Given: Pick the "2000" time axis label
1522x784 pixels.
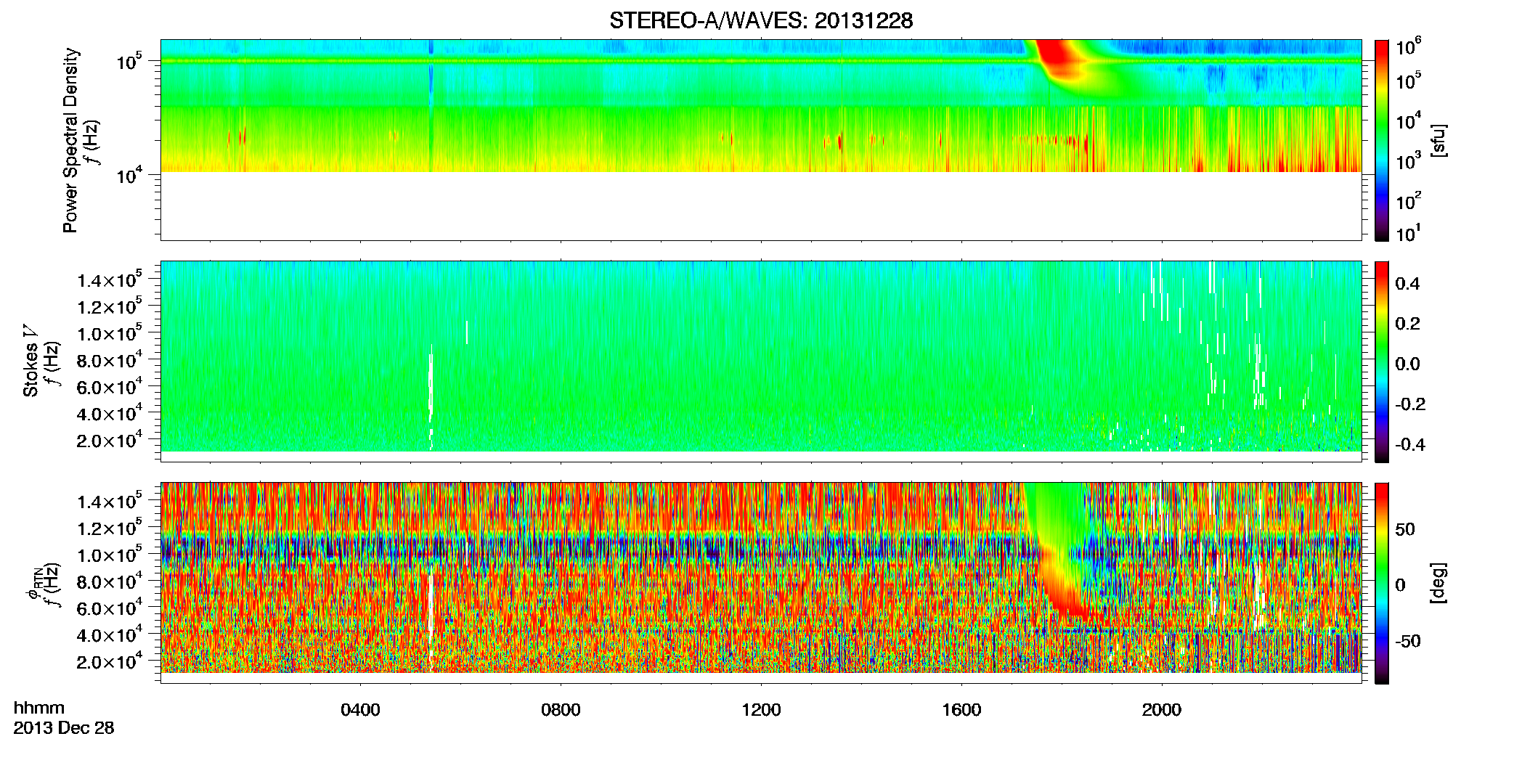Looking at the screenshot, I should [x=1162, y=710].
